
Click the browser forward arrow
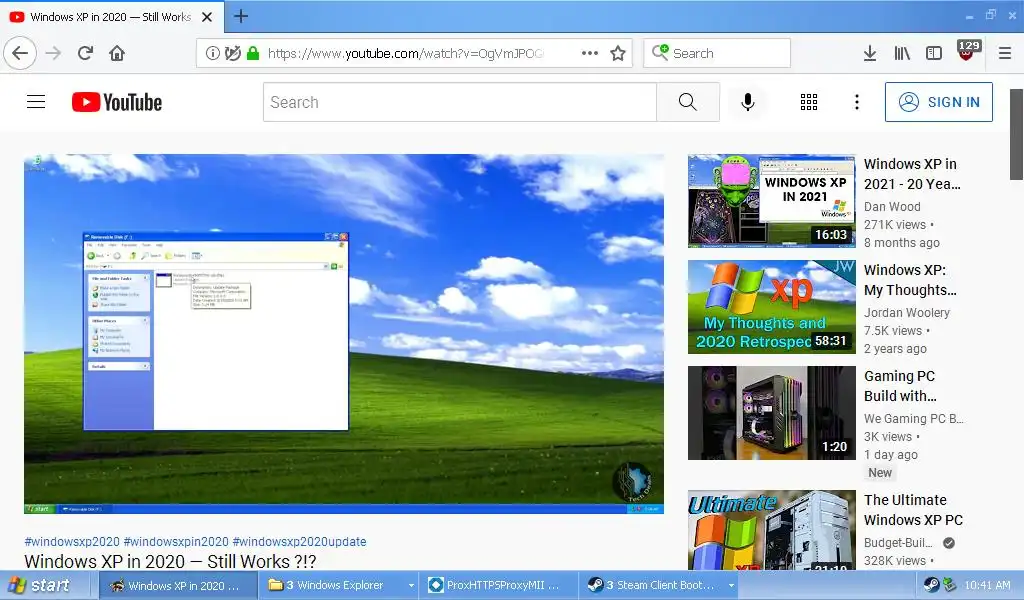[x=53, y=53]
